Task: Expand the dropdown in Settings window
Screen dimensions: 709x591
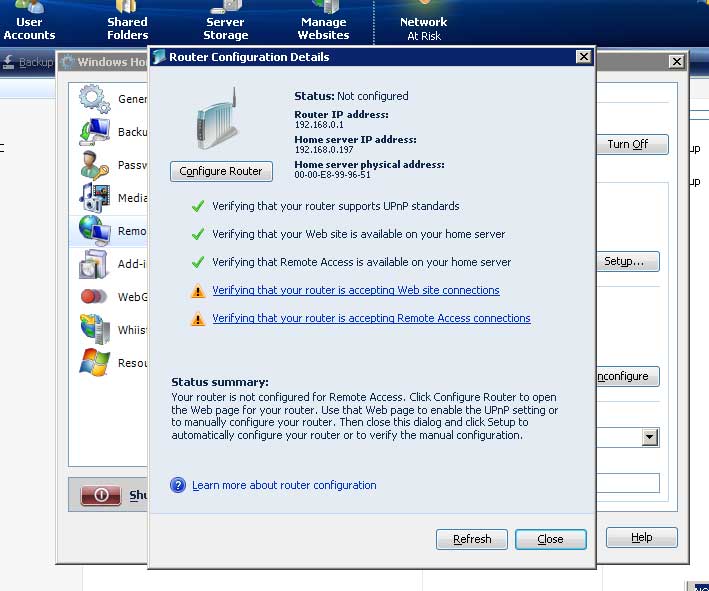Action: coord(650,437)
